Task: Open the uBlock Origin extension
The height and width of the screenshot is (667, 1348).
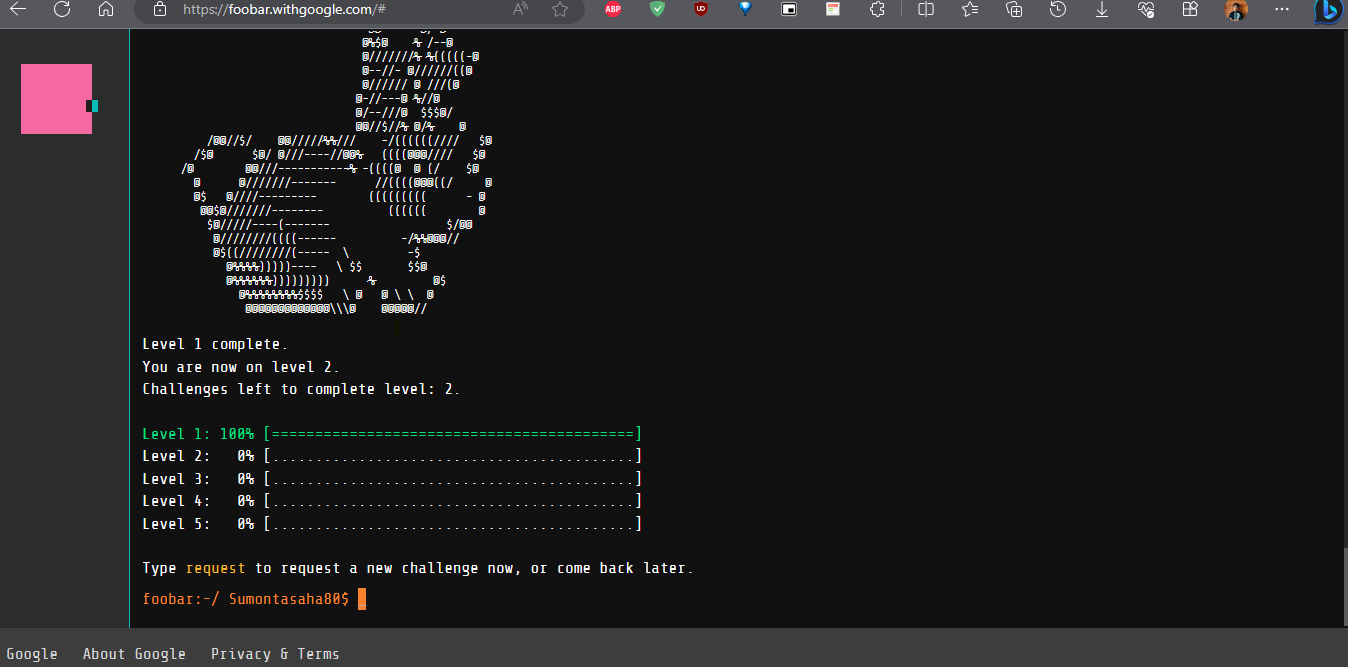Action: pyautogui.click(x=700, y=9)
